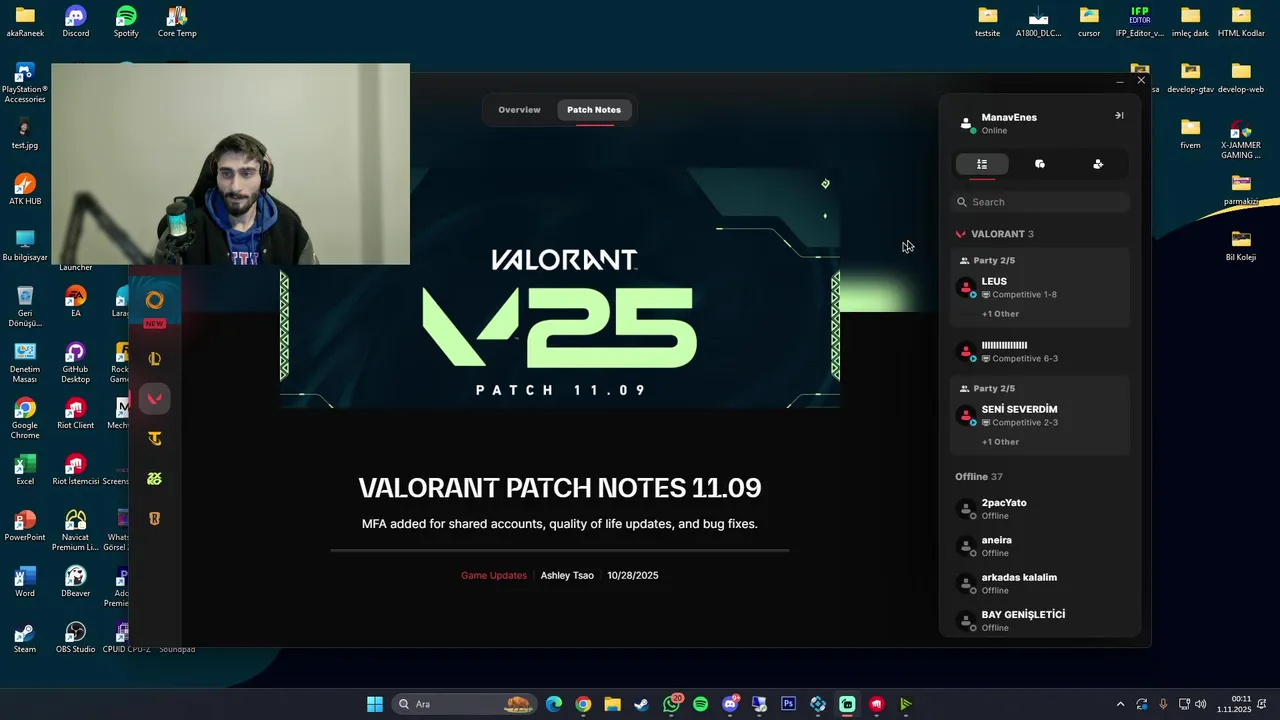The height and width of the screenshot is (720, 1280).
Task: Open Microsoft Edge from the taskbar
Action: 554,704
